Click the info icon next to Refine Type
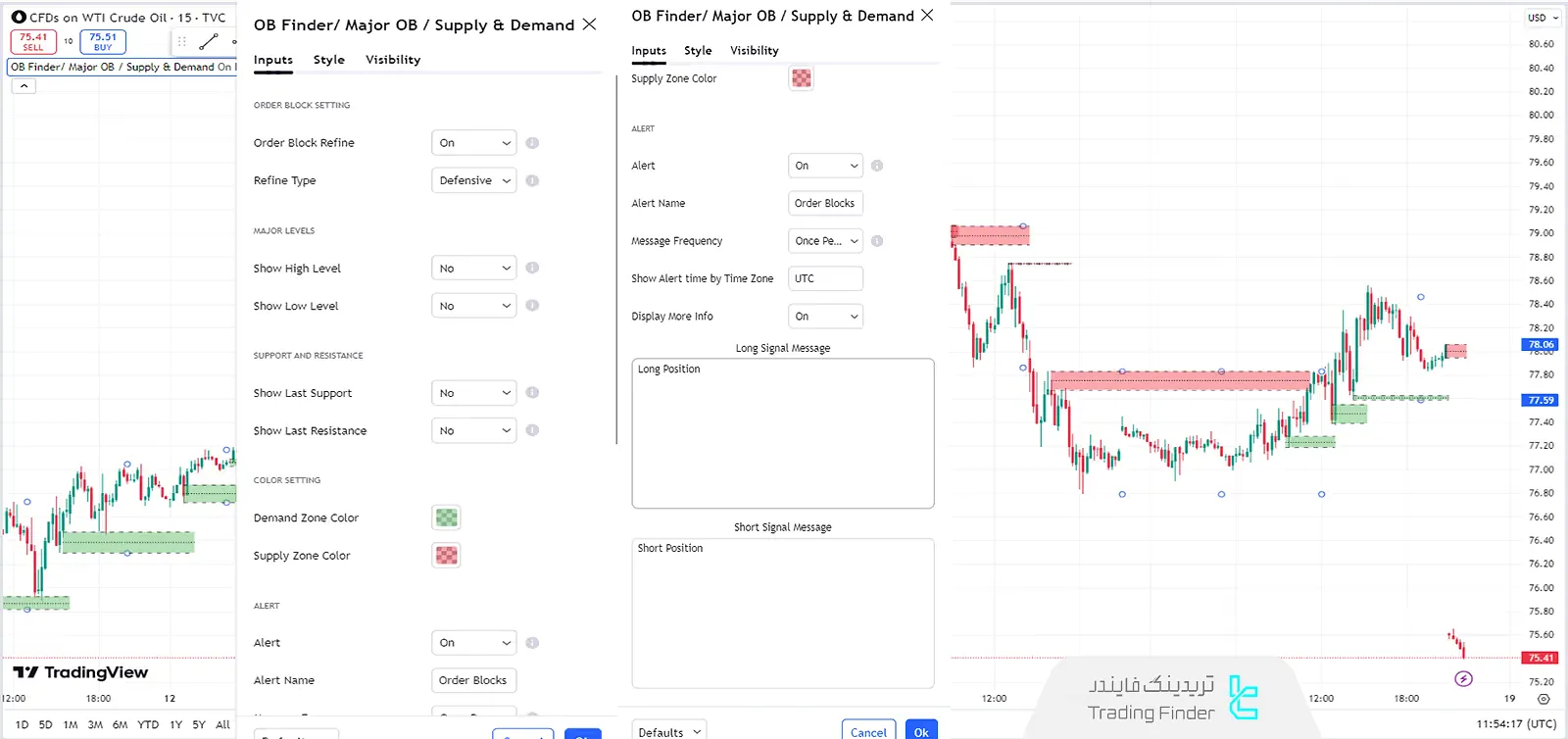 [x=532, y=180]
